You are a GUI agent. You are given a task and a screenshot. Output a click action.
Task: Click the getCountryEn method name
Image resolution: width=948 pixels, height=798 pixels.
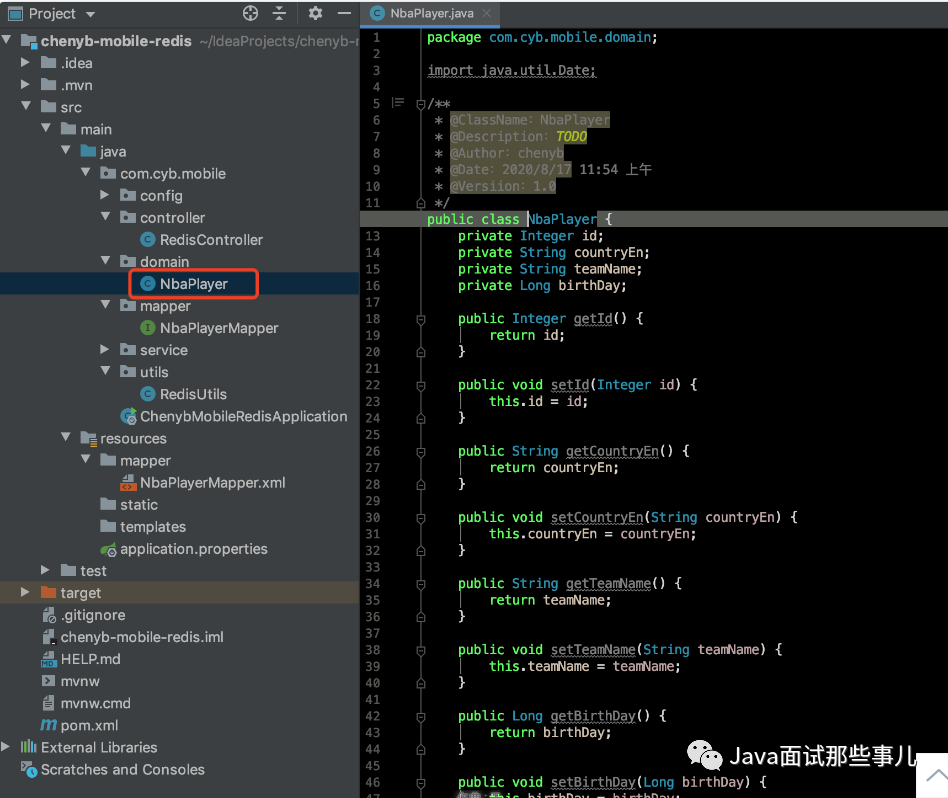point(612,451)
